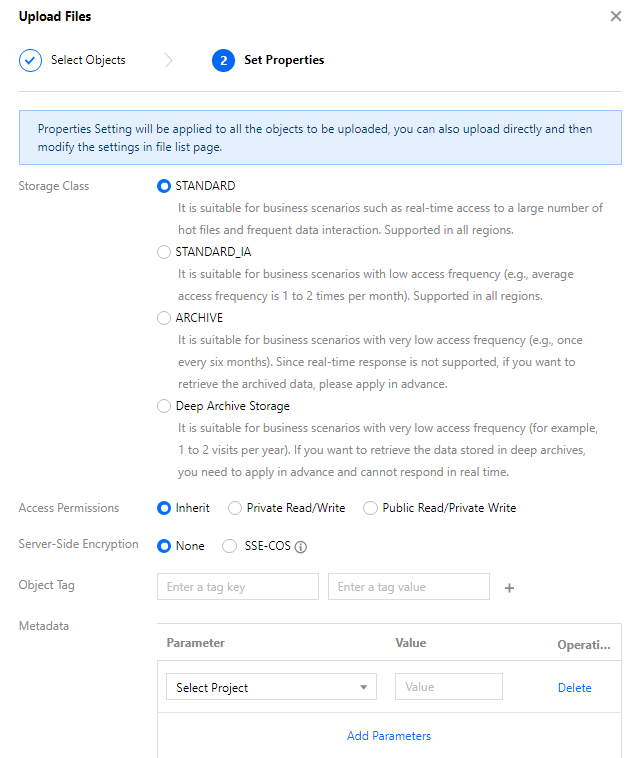Set access permissions to Inherit

[x=164, y=508]
